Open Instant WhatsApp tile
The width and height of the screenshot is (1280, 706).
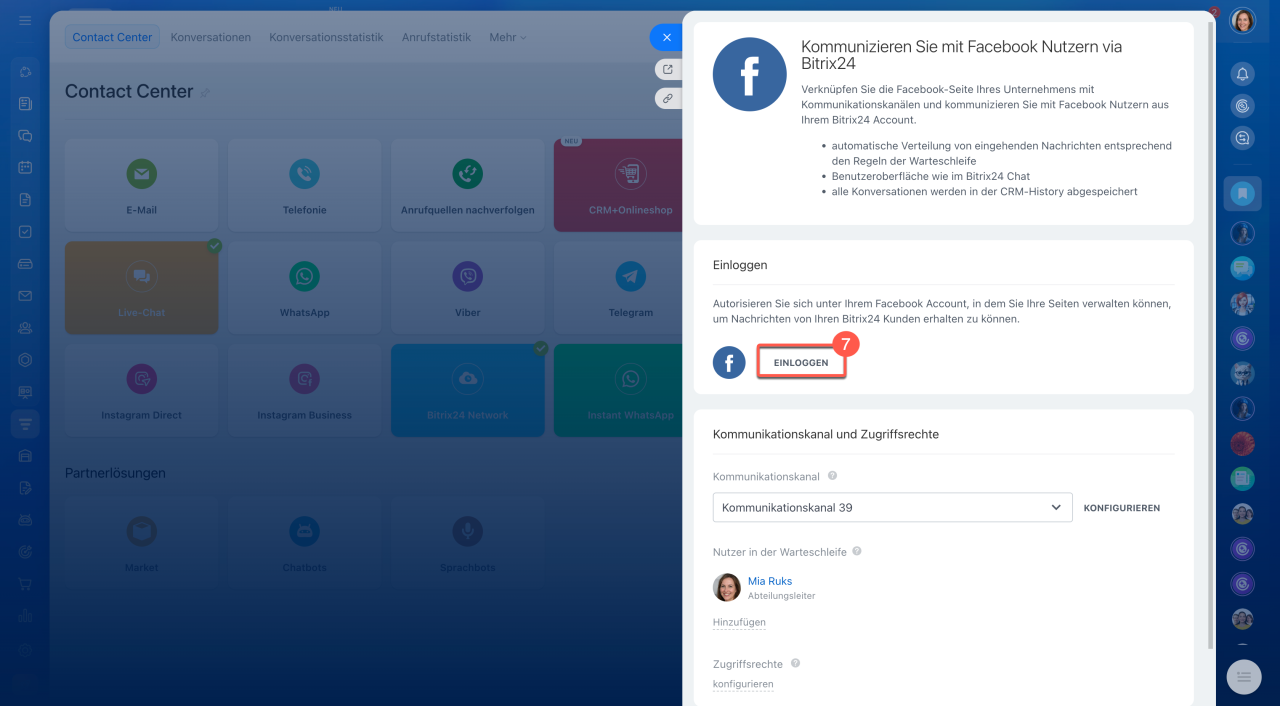point(617,391)
